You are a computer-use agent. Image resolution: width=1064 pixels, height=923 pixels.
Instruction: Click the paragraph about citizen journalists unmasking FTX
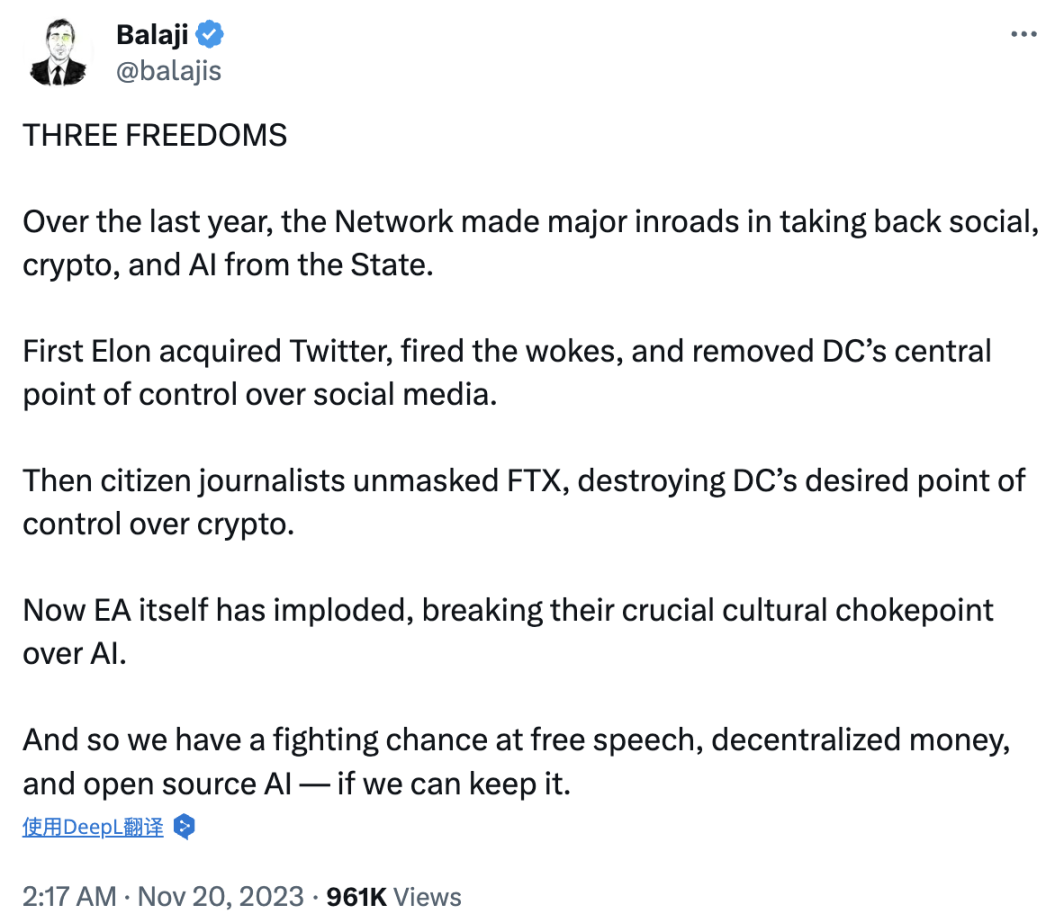(524, 502)
